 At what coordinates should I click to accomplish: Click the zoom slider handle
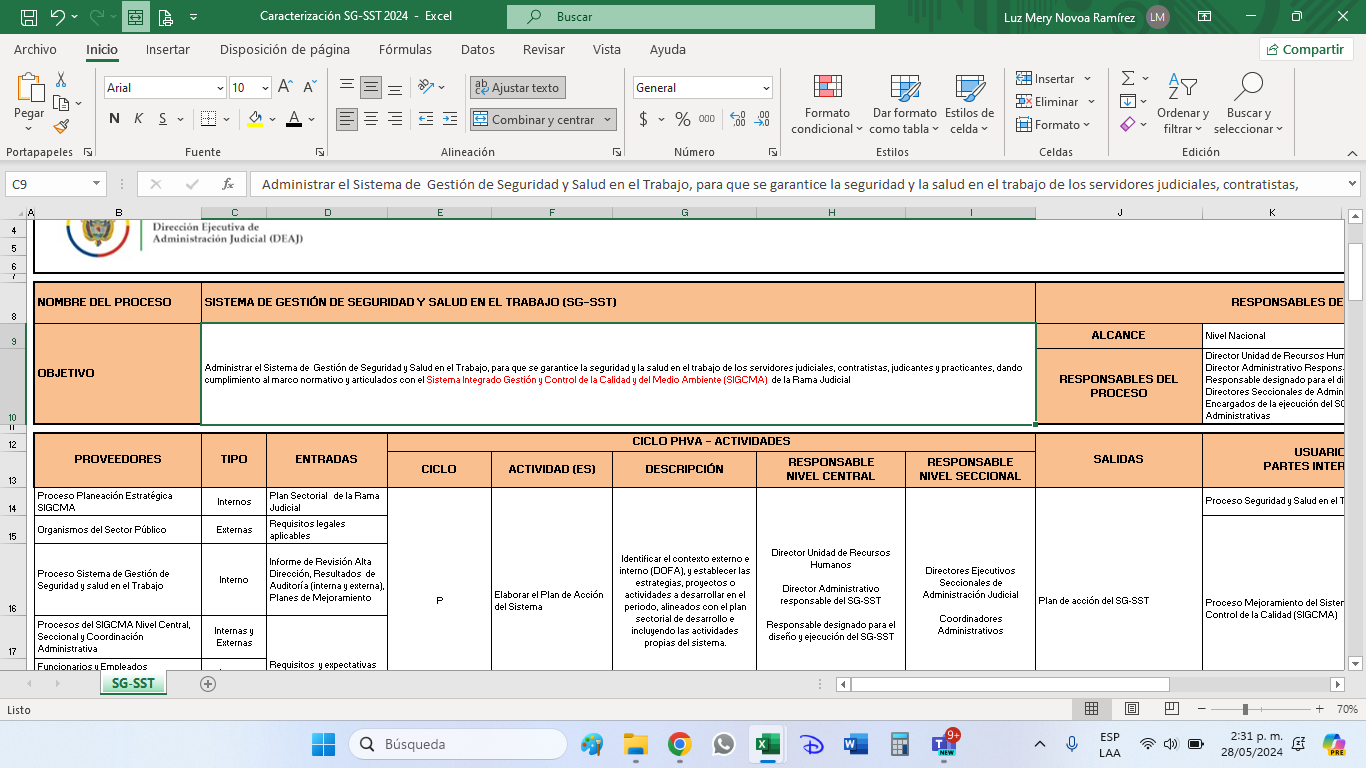click(1245, 709)
